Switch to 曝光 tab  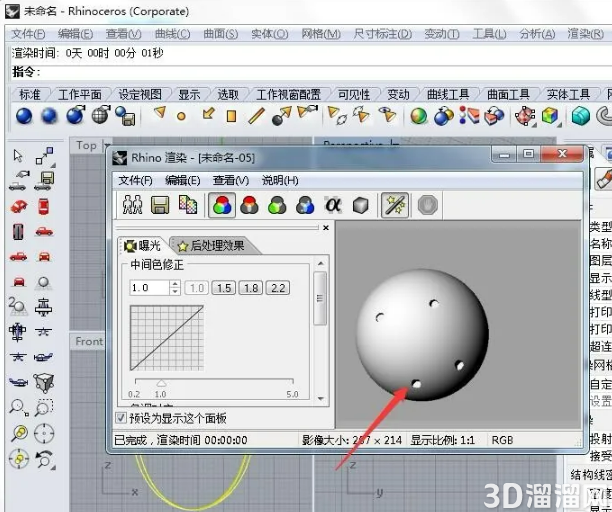pyautogui.click(x=142, y=245)
